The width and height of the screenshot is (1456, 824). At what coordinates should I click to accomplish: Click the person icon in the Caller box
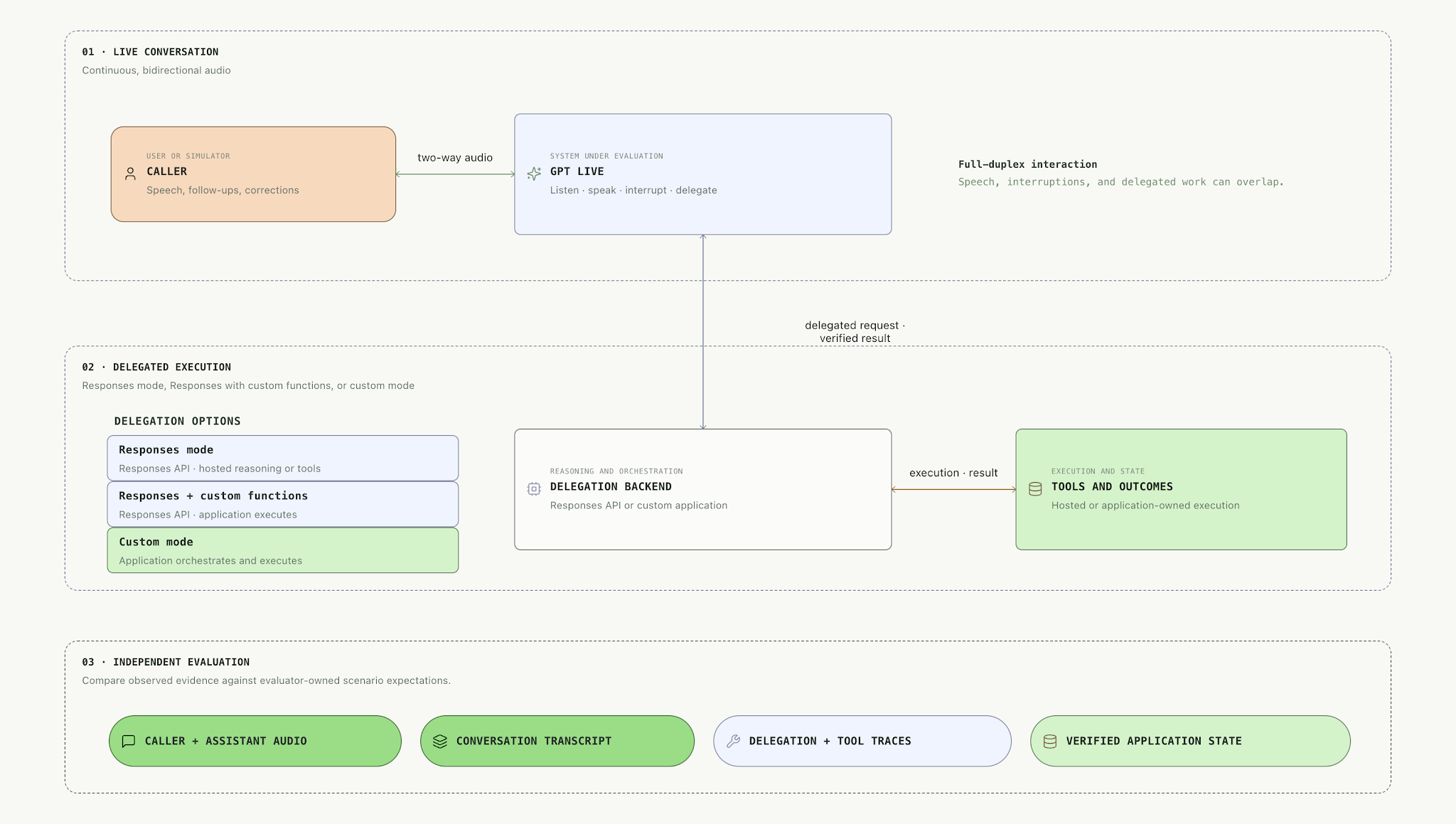point(130,173)
